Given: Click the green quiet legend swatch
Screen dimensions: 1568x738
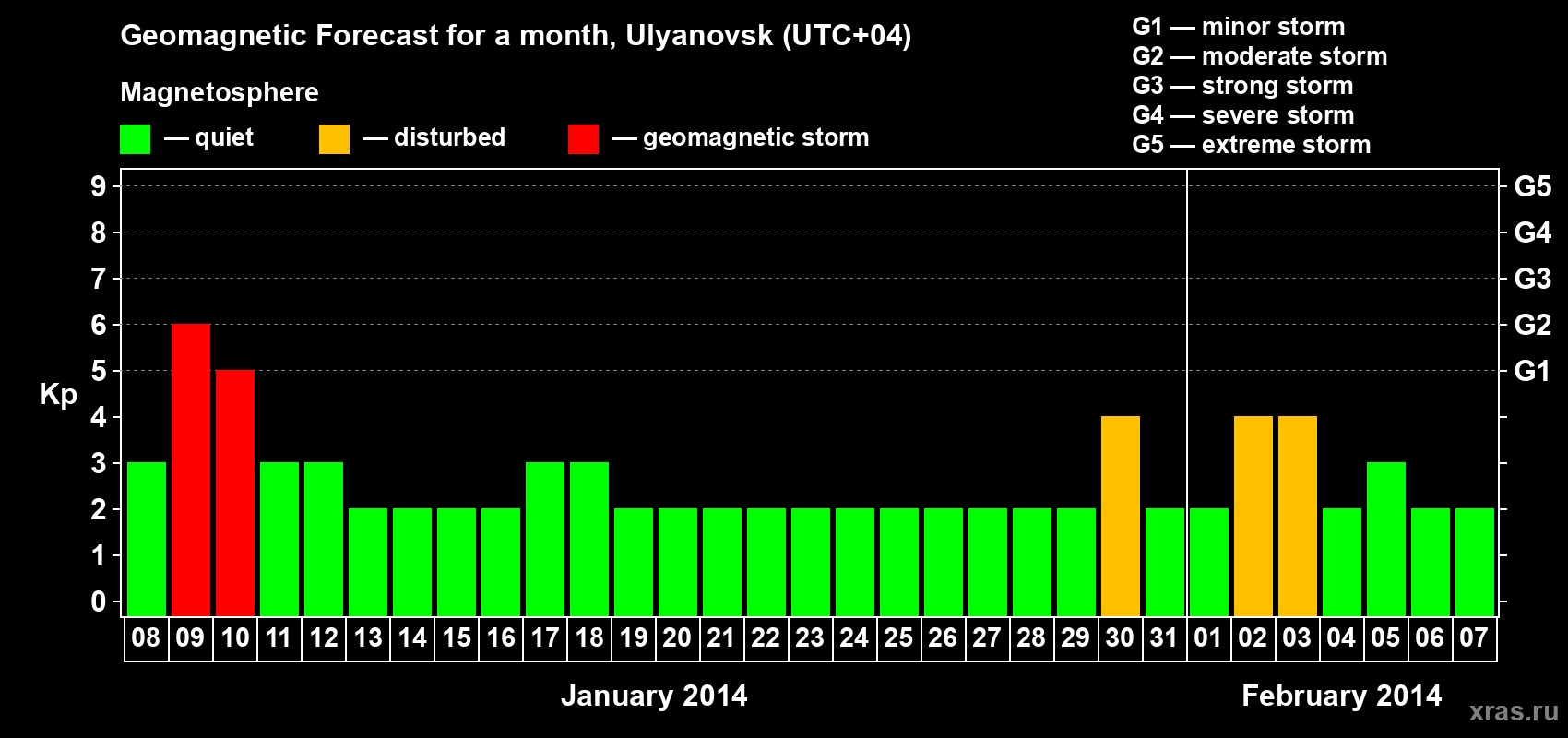Looking at the screenshot, I should (135, 139).
